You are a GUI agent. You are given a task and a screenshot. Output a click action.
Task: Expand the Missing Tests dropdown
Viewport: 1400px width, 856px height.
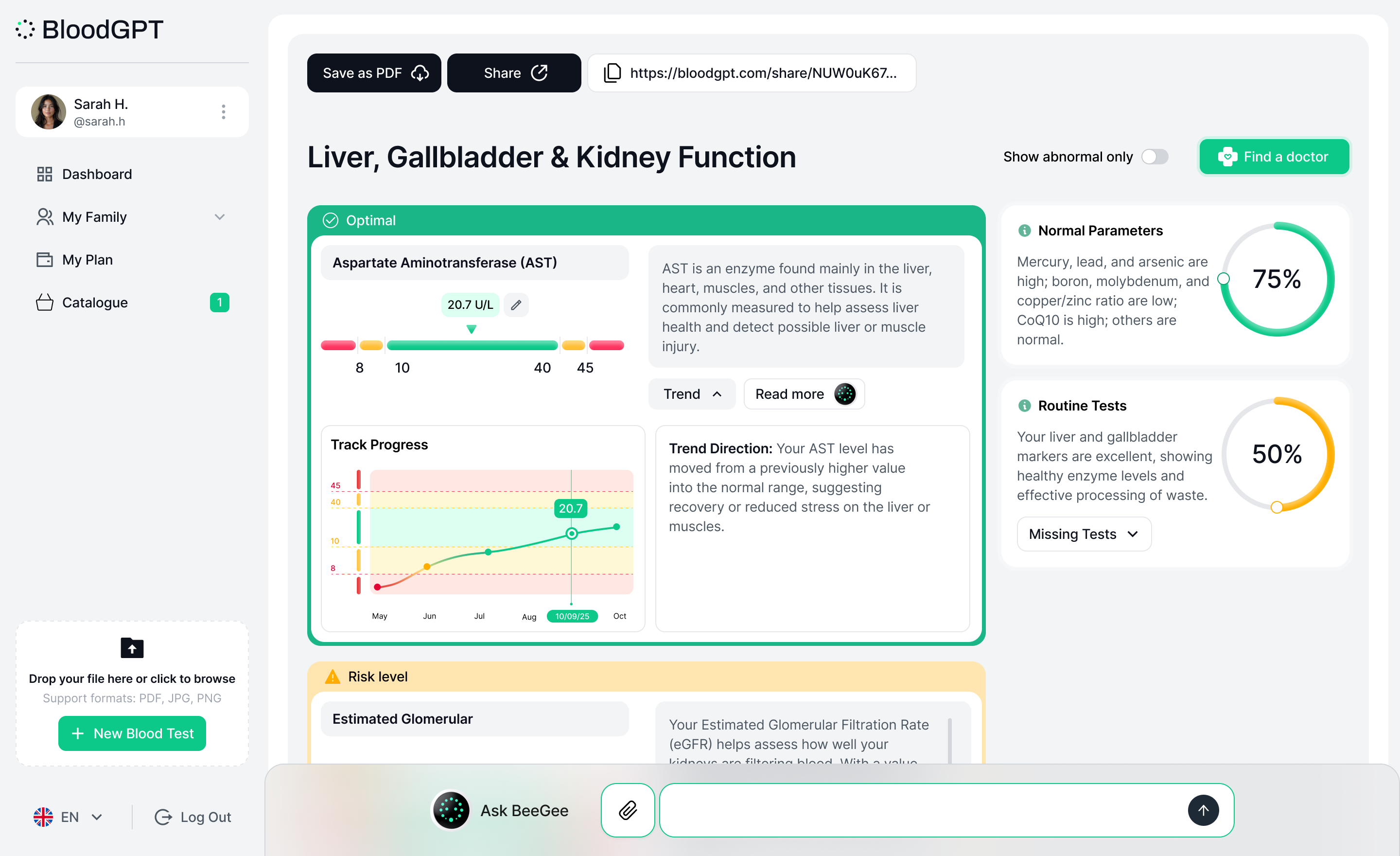point(1084,534)
